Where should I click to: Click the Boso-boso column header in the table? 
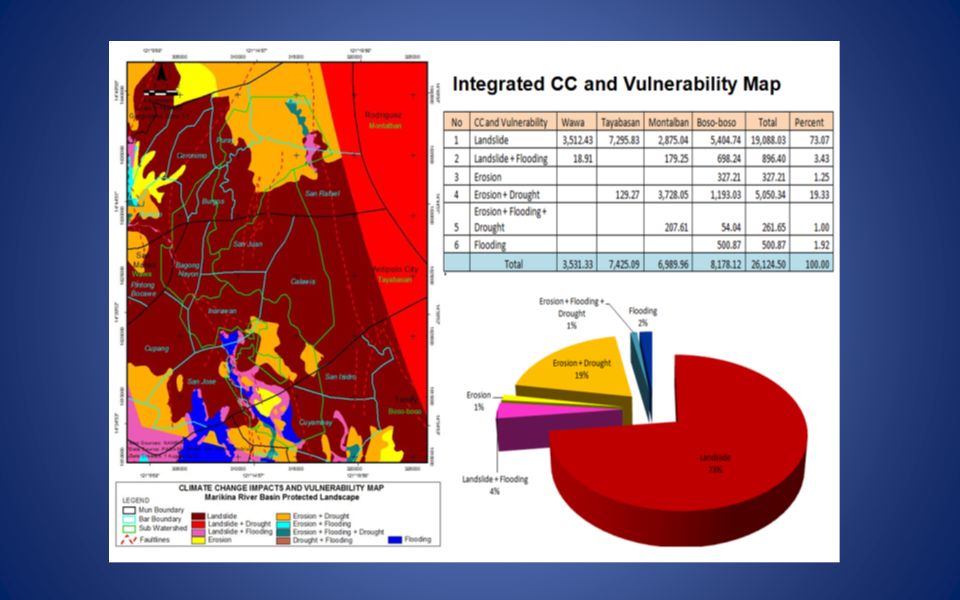718,122
